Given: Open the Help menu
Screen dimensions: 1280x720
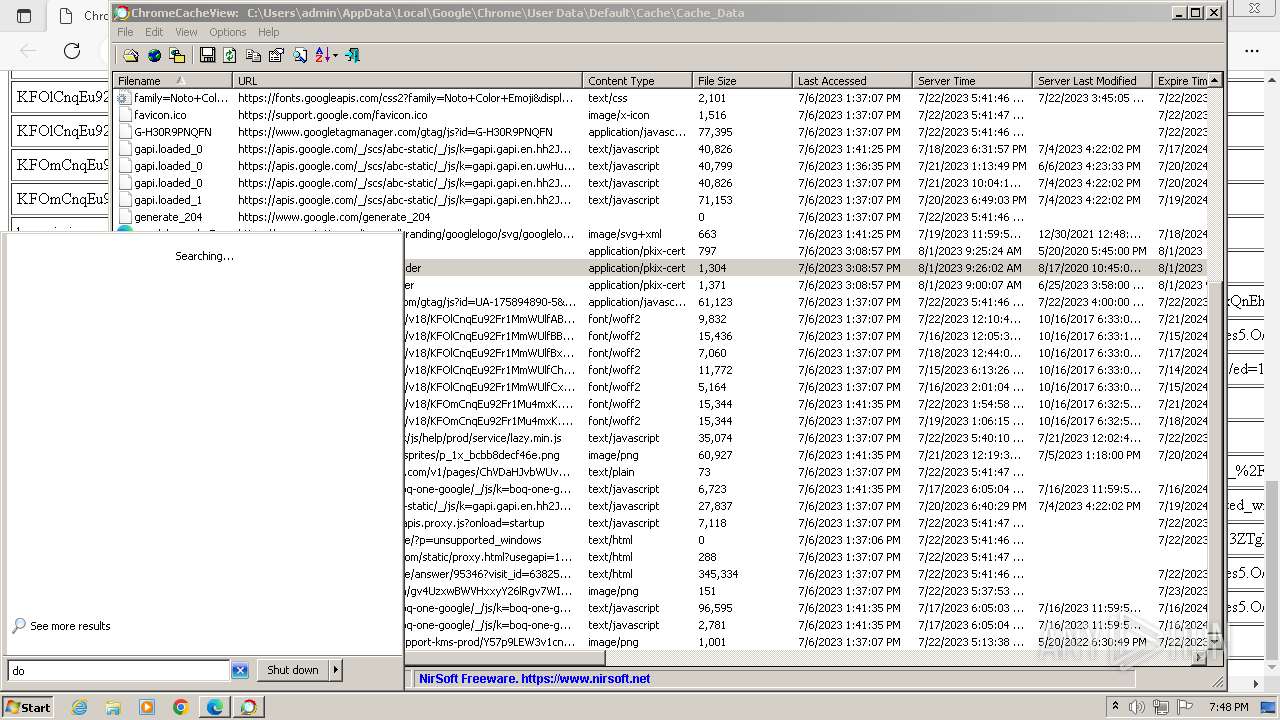Looking at the screenshot, I should (269, 32).
